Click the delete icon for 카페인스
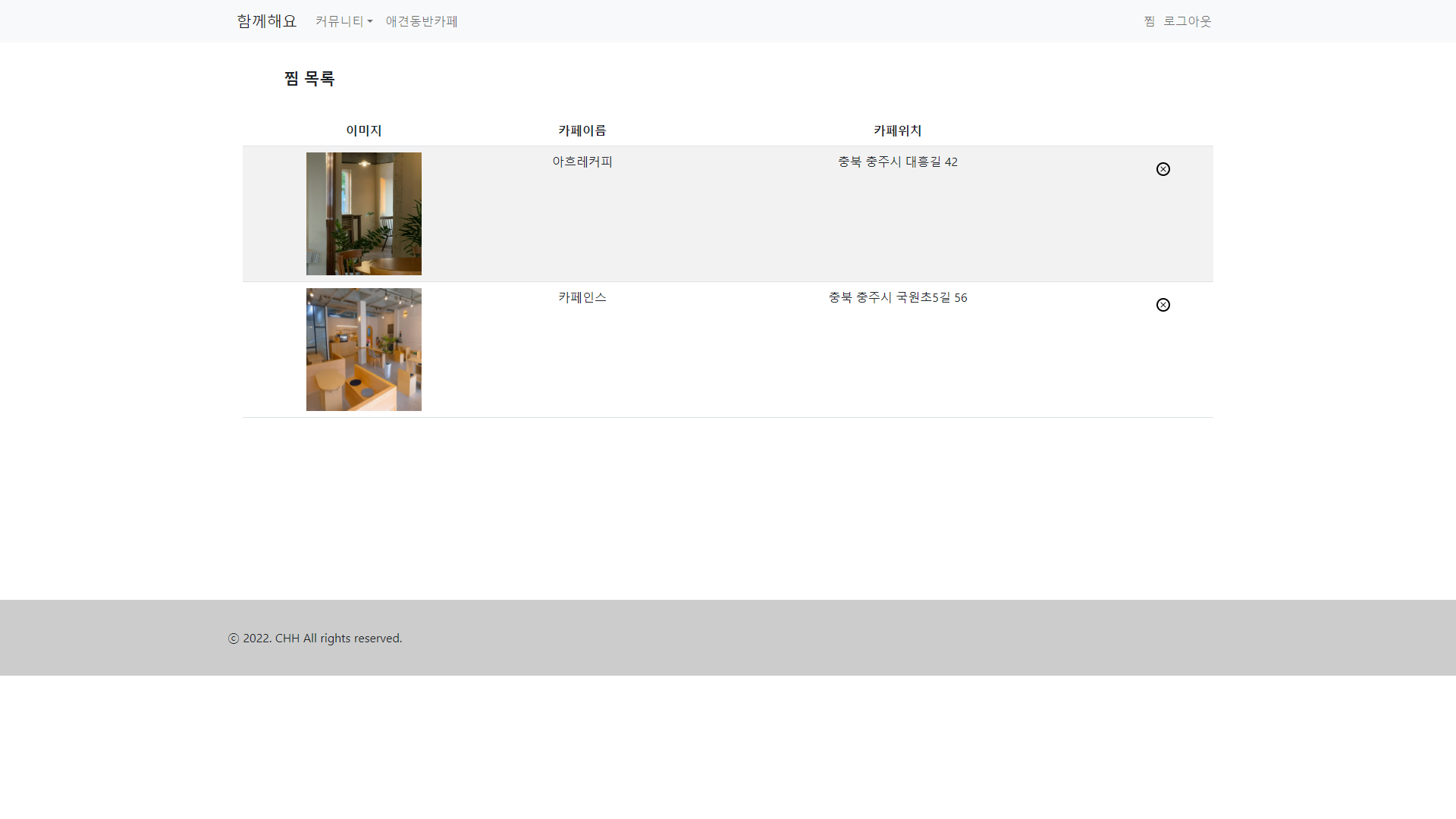 coord(1163,305)
